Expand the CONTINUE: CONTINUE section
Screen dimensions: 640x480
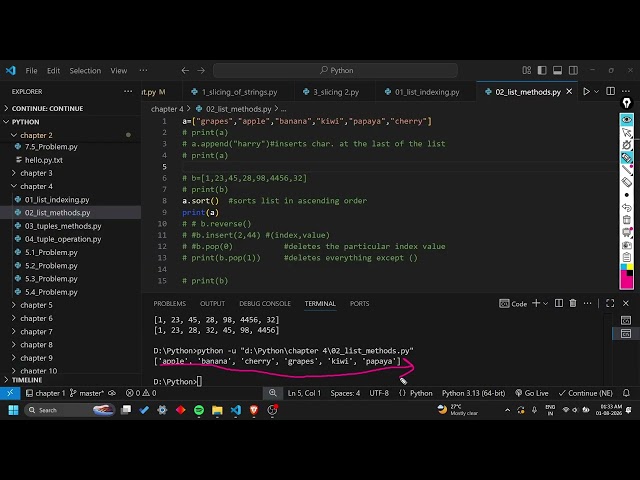pyautogui.click(x=47, y=108)
